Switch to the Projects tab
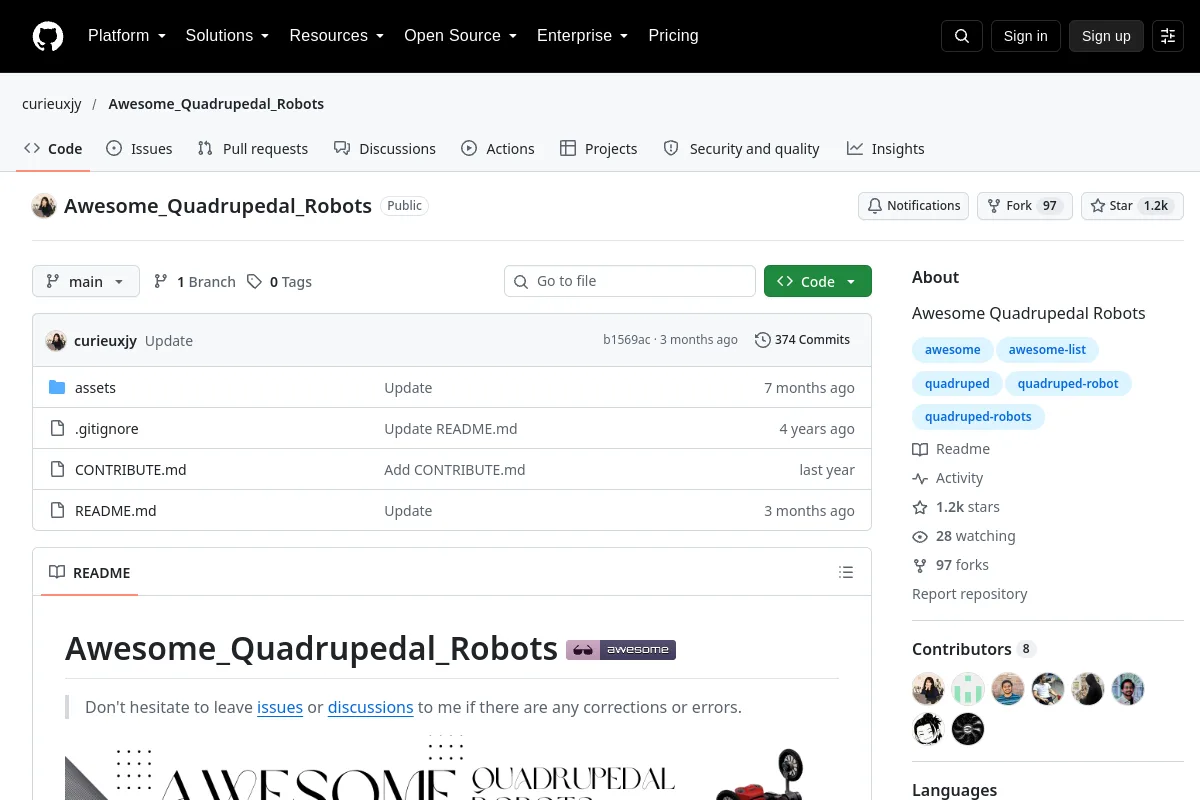 [599, 149]
